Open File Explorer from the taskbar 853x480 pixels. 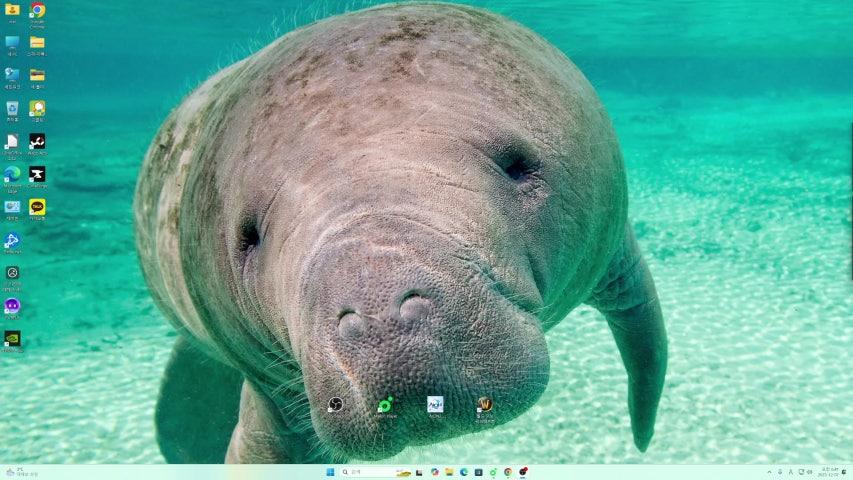[x=449, y=472]
